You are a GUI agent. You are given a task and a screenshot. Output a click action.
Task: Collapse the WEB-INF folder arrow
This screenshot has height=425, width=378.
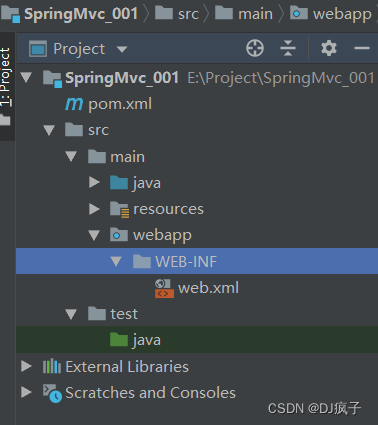pyautogui.click(x=116, y=261)
